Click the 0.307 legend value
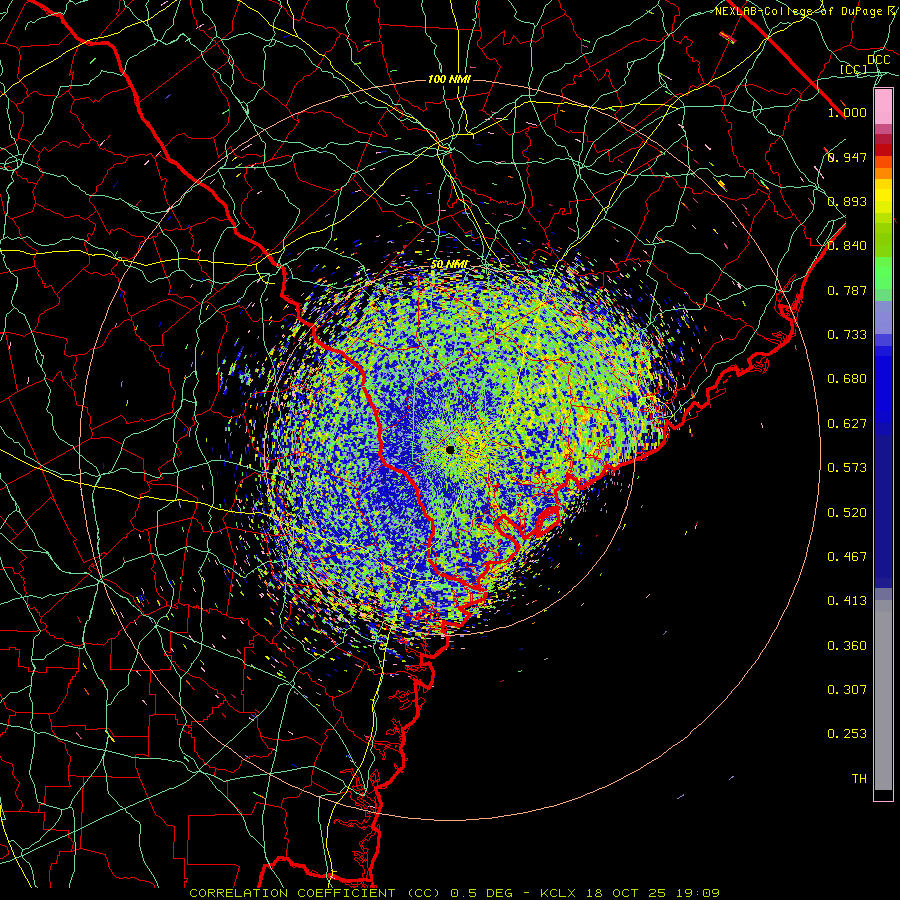900x900 pixels. click(847, 690)
